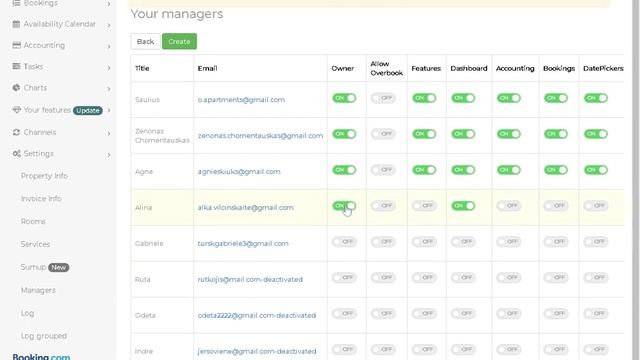Viewport: 640px width, 360px height.
Task: Open Invoice Info settings page
Action: pos(41,199)
